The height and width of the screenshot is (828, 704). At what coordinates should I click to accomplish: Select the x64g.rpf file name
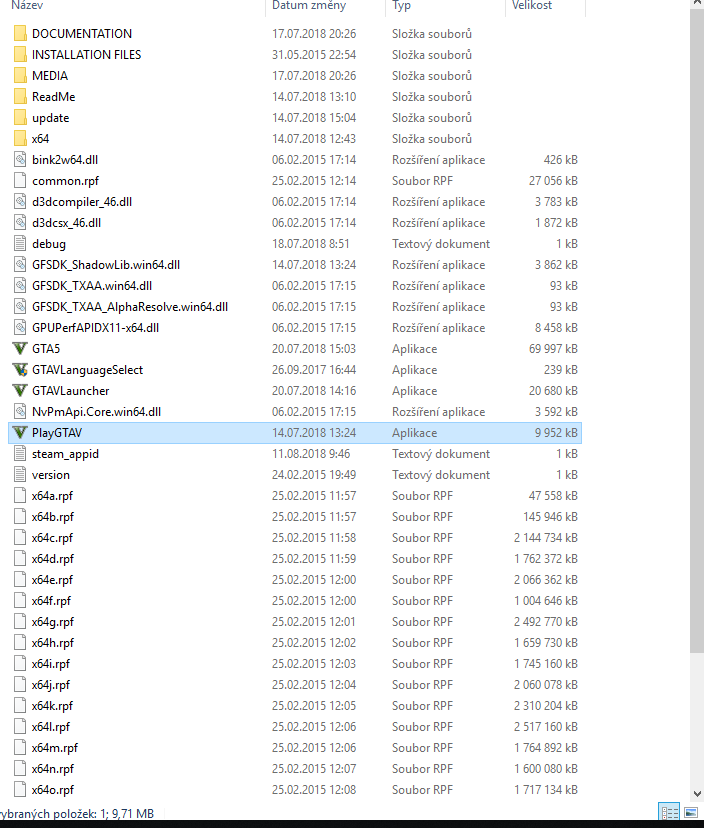point(53,622)
